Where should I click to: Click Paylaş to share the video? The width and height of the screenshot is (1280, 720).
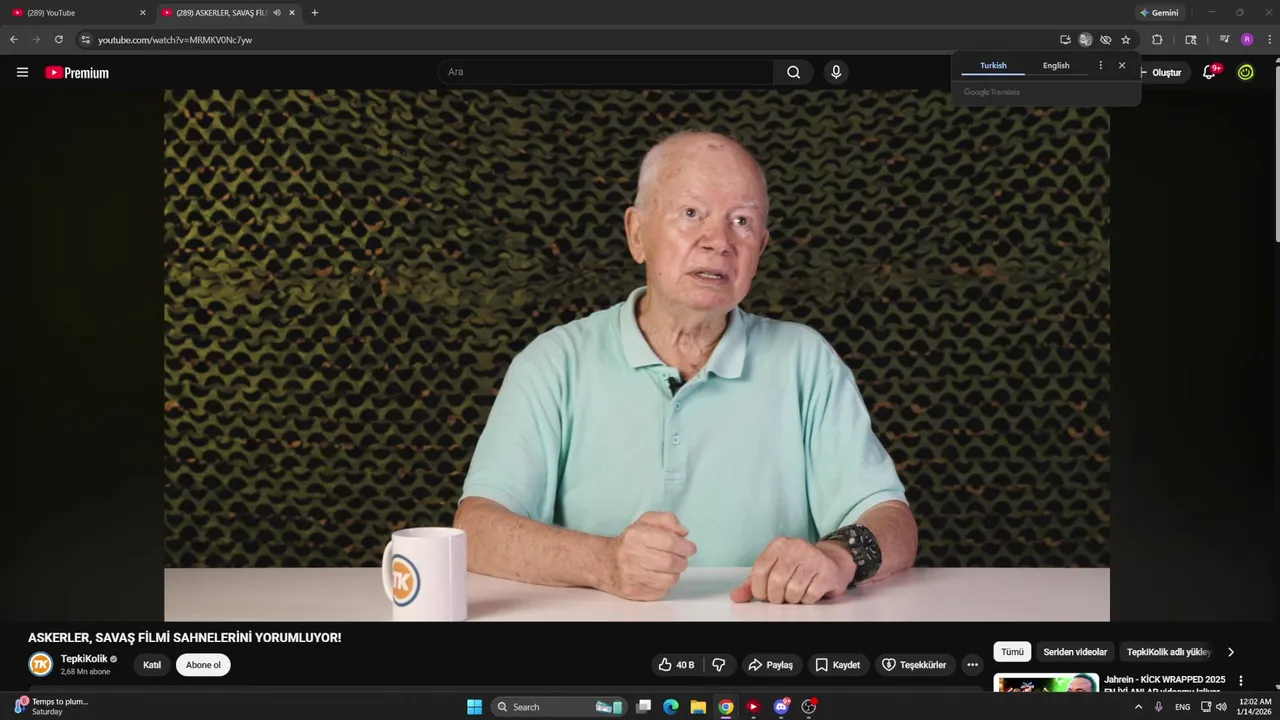pyautogui.click(x=770, y=665)
